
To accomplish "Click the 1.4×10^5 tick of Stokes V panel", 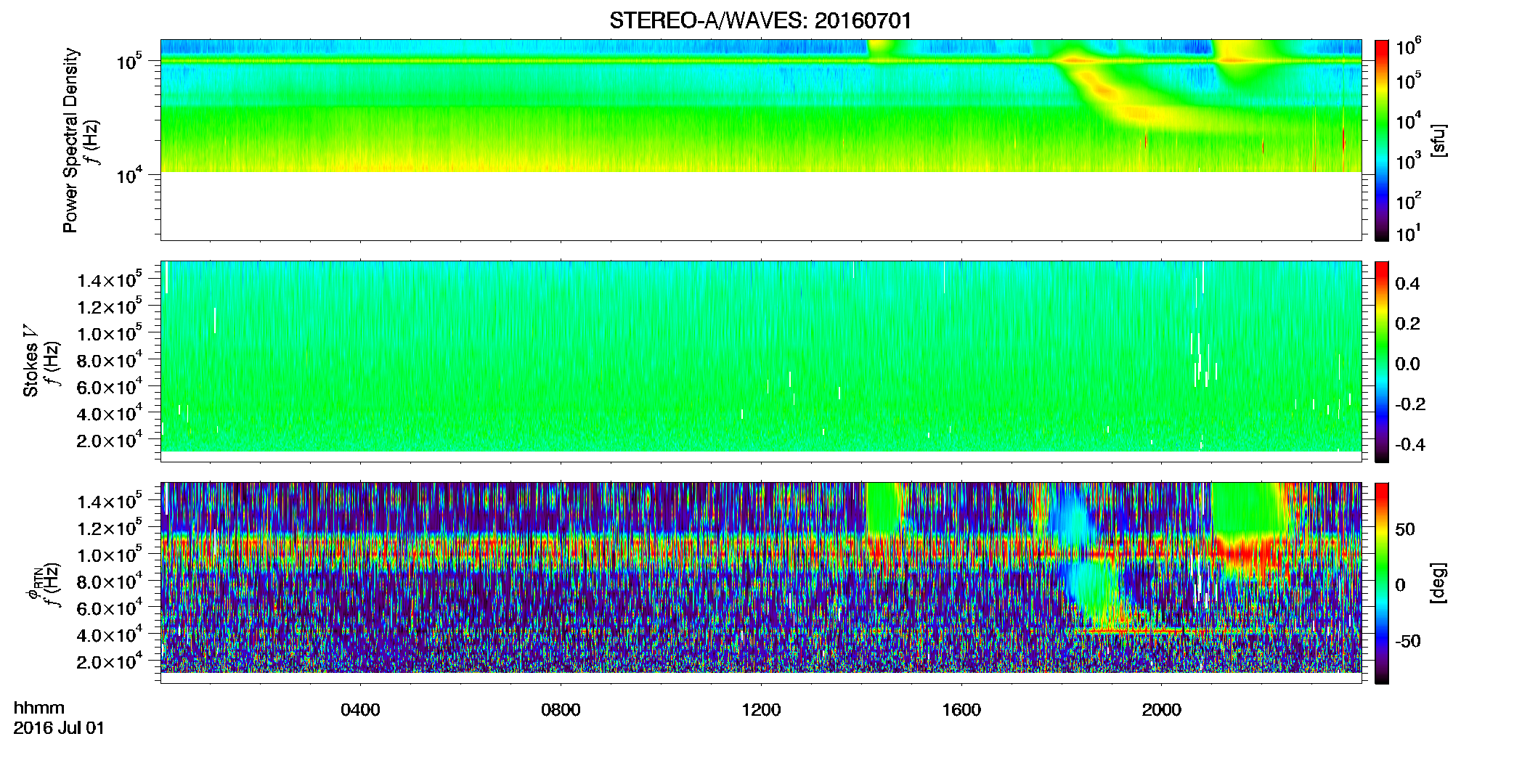I will 110,279.
